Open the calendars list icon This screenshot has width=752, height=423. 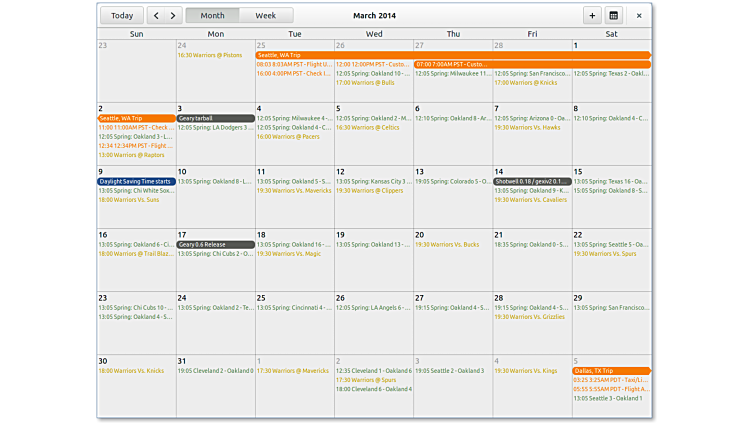(614, 16)
